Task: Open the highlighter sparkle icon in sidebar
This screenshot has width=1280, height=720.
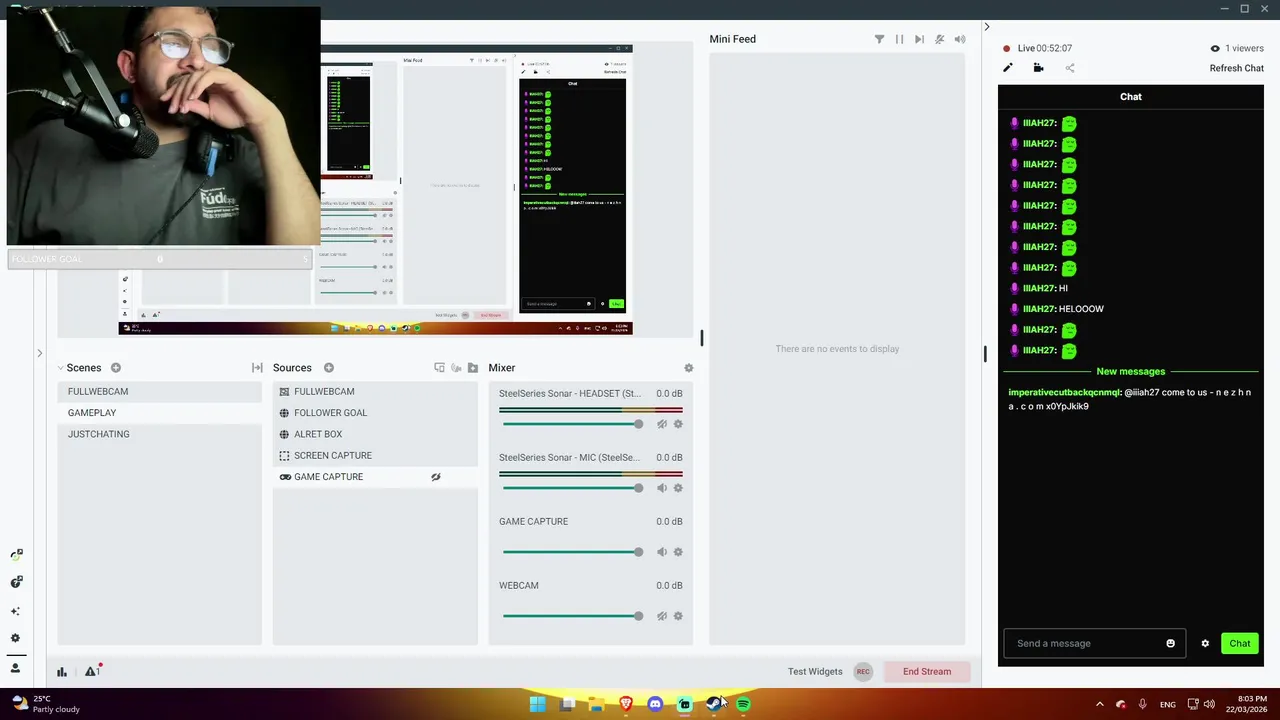Action: [x=15, y=611]
